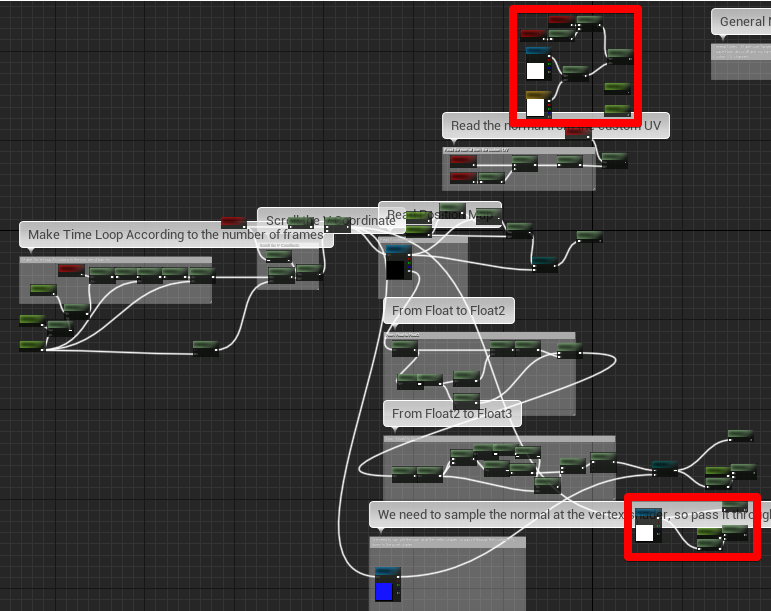Viewport: 771px width, 611px height.
Task: Select the upper red node in Read the normal box
Action: [x=463, y=161]
